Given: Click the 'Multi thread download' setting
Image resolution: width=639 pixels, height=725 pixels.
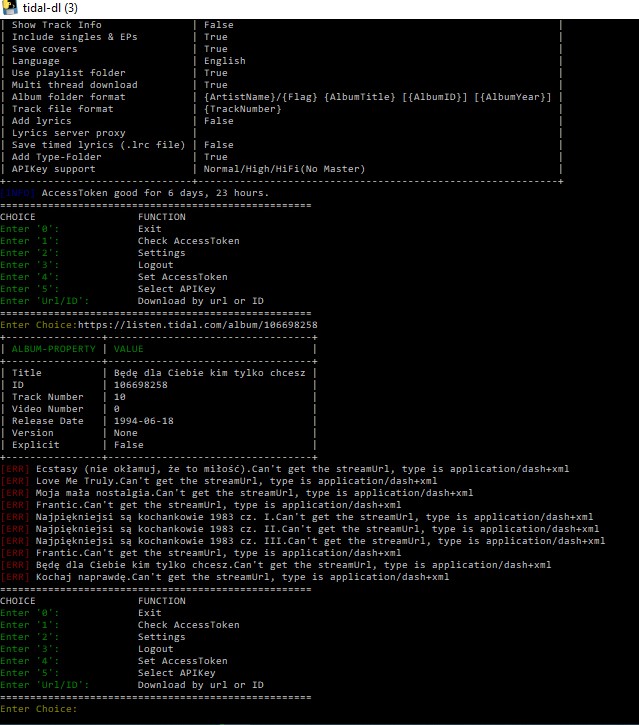Looking at the screenshot, I should (x=74, y=85).
